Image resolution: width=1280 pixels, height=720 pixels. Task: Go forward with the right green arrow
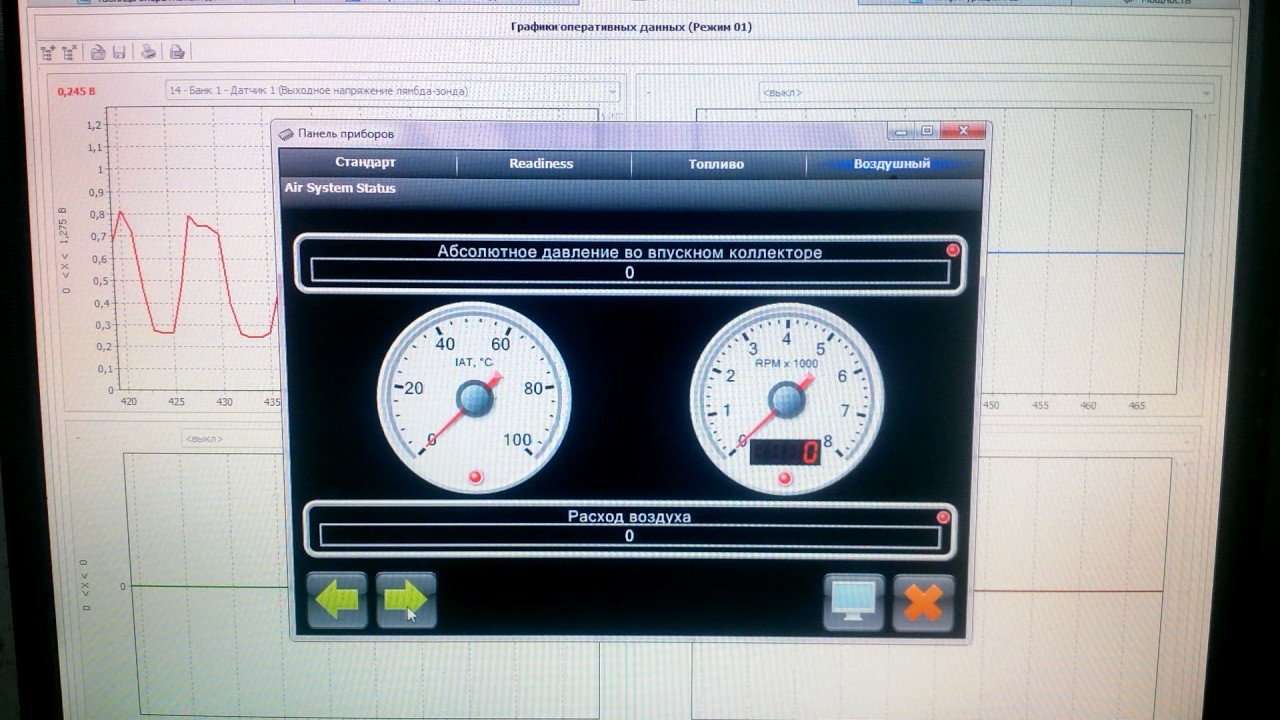[406, 600]
